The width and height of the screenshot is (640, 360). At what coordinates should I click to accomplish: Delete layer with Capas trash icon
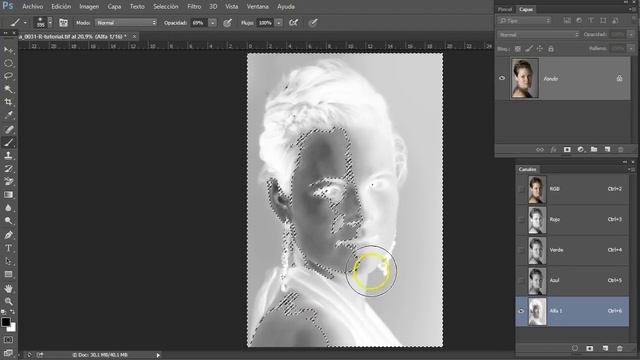(620, 150)
